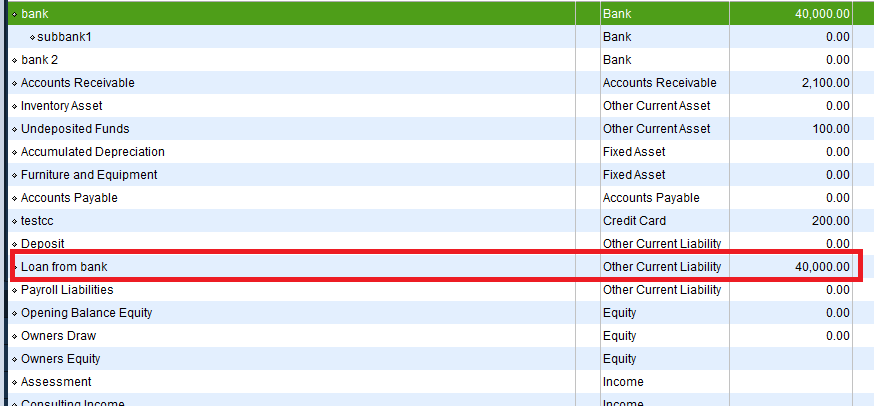Image resolution: width=874 pixels, height=406 pixels.
Task: Click the diamond marker beside Undeposited Funds
Action: click(14, 129)
